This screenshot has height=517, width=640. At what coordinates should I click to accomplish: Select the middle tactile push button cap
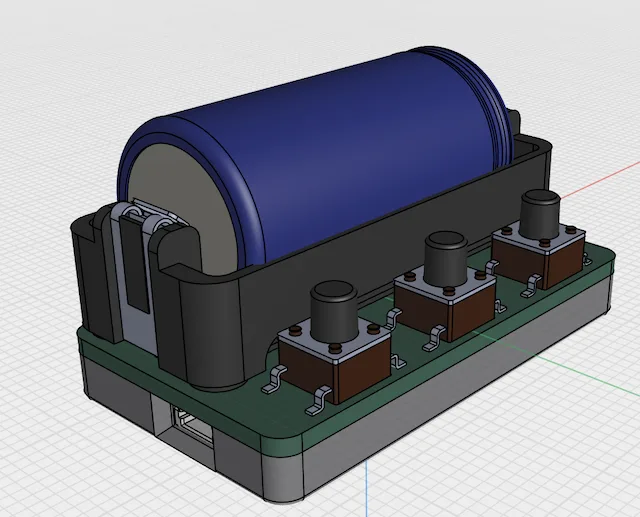[x=446, y=258]
